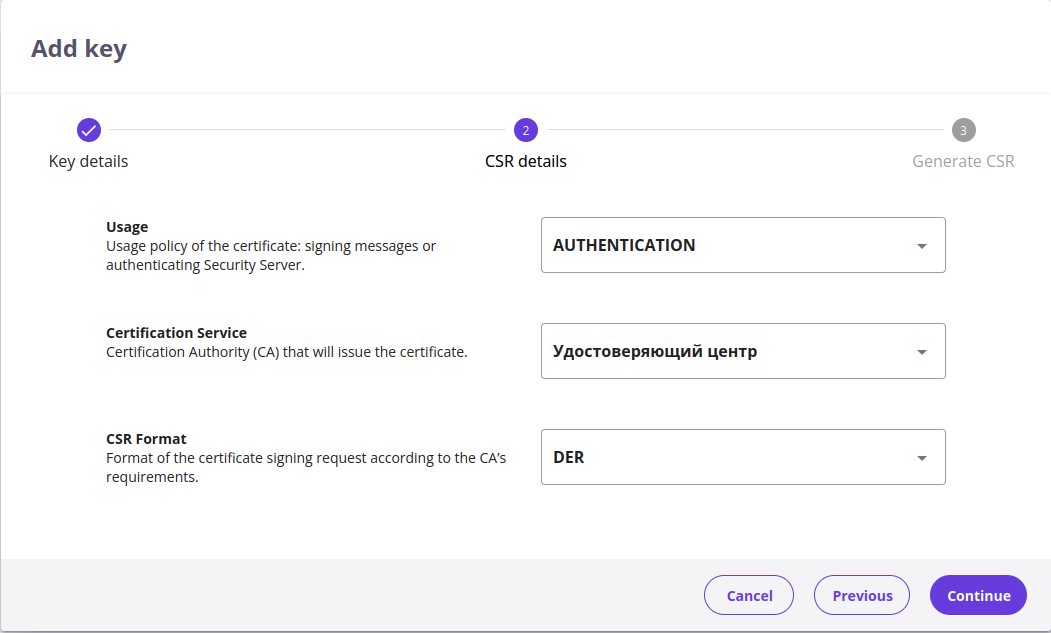Click the Key details checkmark step icon
1051x633 pixels.
pos(88,130)
